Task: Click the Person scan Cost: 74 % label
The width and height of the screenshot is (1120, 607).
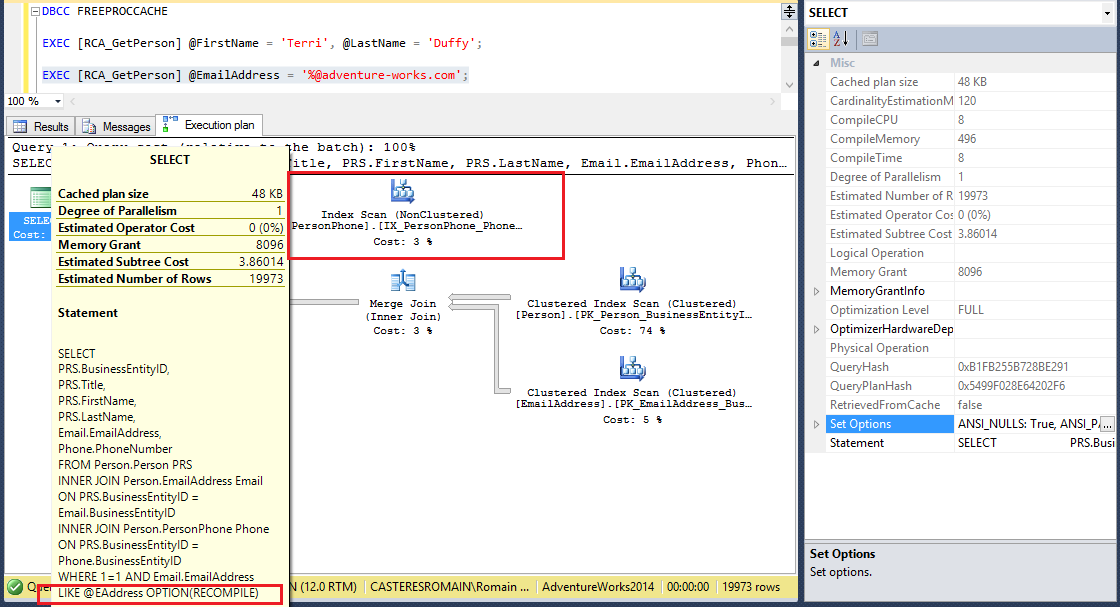Action: [632, 331]
